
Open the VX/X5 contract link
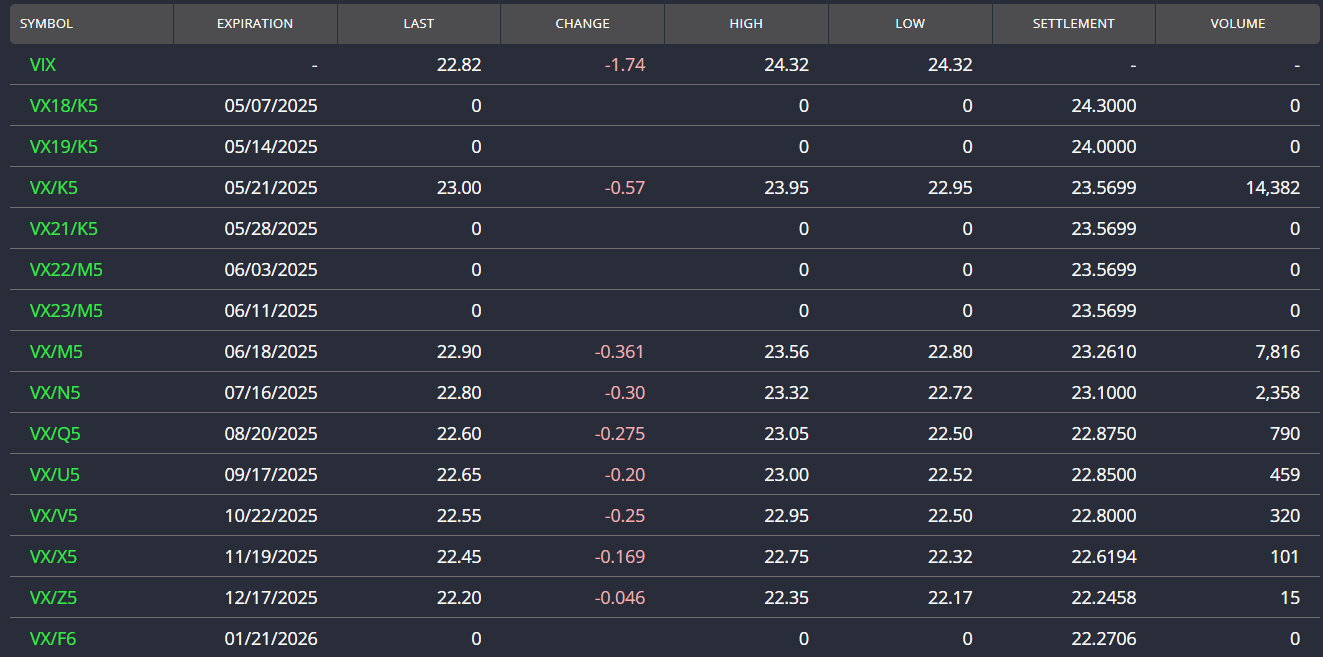click(x=53, y=557)
